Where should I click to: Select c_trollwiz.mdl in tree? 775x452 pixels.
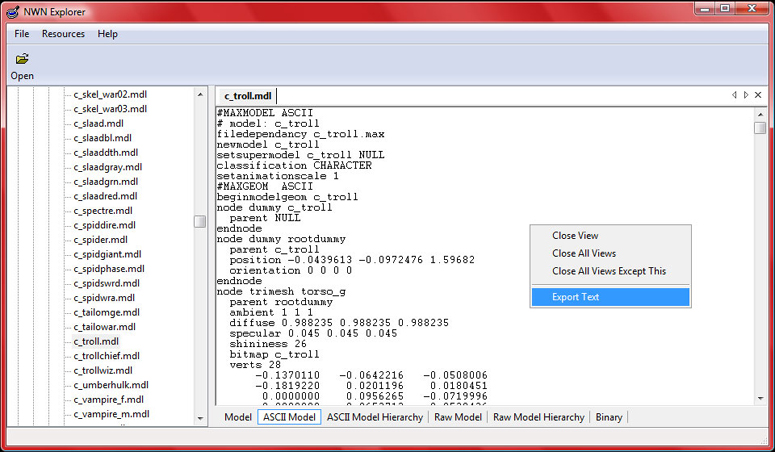[x=103, y=370]
